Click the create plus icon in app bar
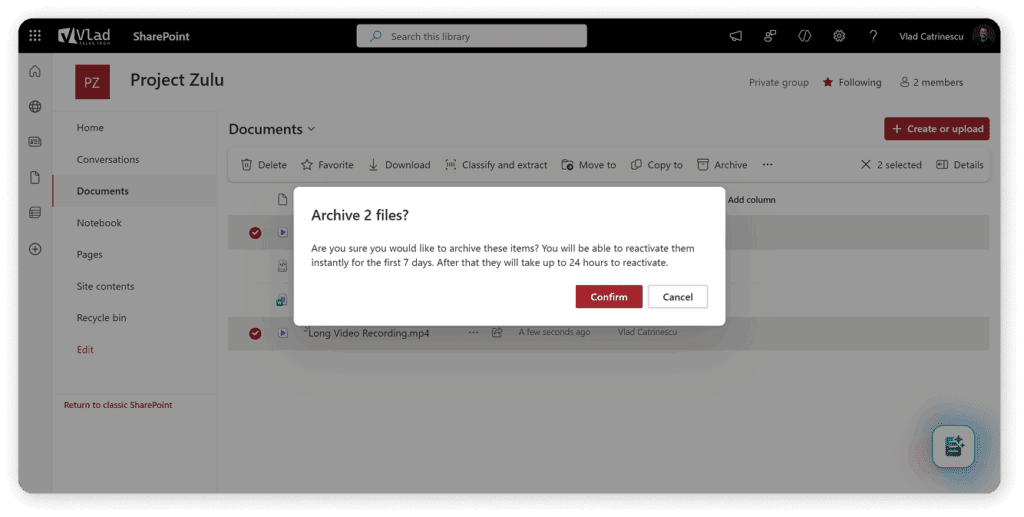This screenshot has height=517, width=1024. pyautogui.click(x=35, y=249)
